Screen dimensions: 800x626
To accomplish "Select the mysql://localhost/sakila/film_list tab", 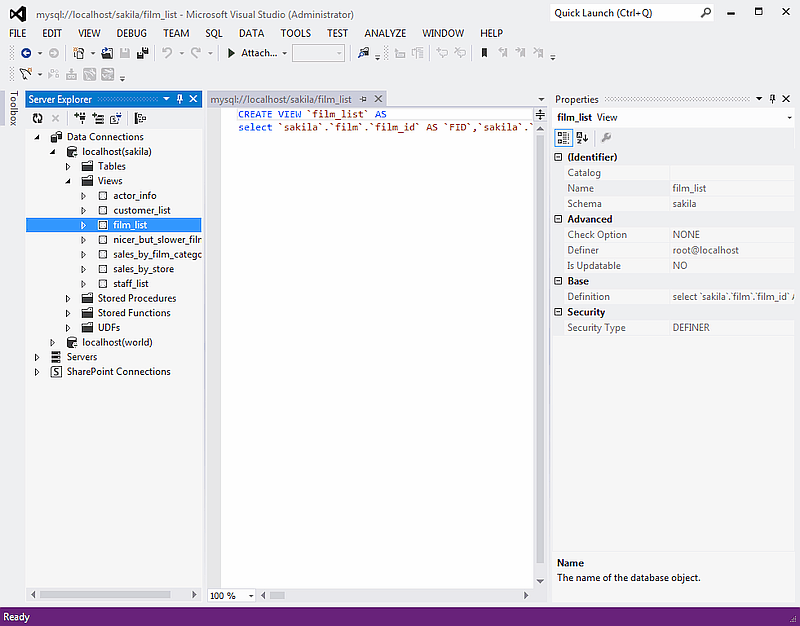I will [281, 99].
